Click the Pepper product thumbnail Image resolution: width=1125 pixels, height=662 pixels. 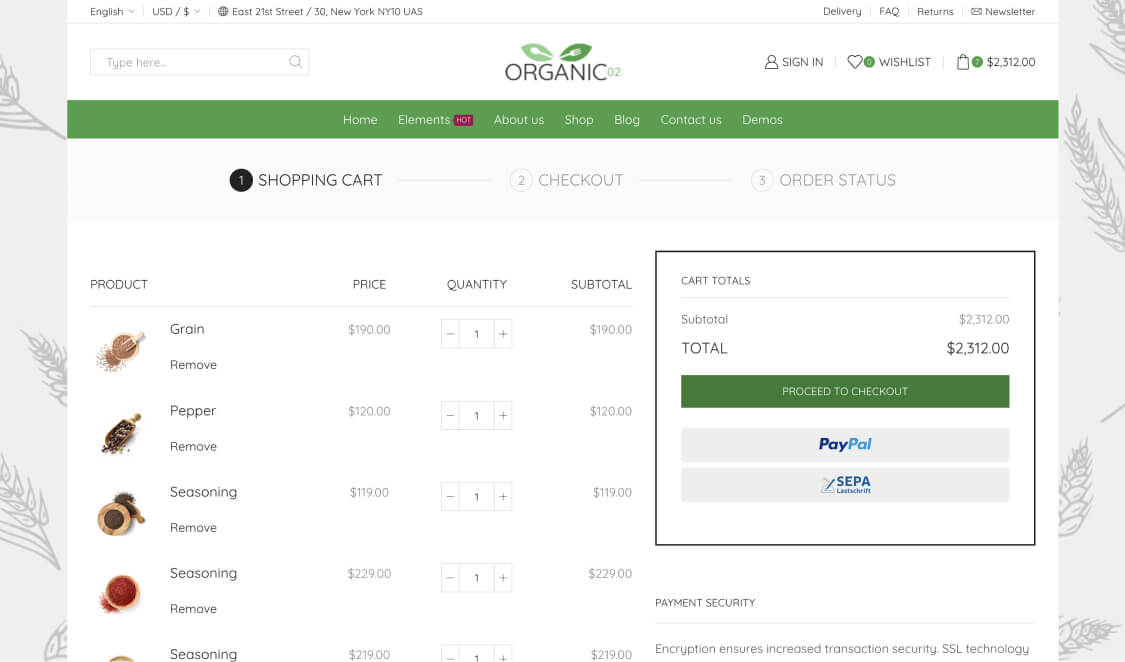[x=121, y=432]
